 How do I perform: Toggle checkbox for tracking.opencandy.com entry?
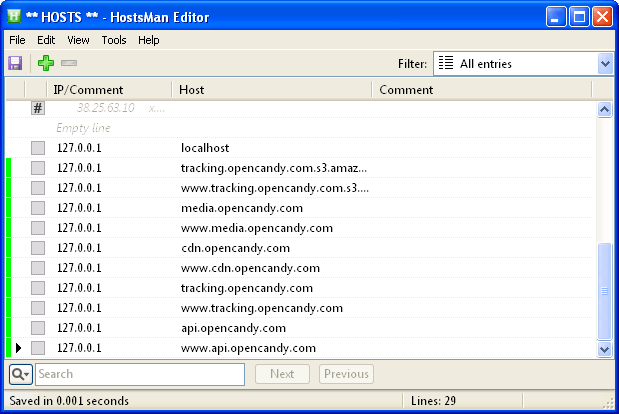[x=38, y=288]
